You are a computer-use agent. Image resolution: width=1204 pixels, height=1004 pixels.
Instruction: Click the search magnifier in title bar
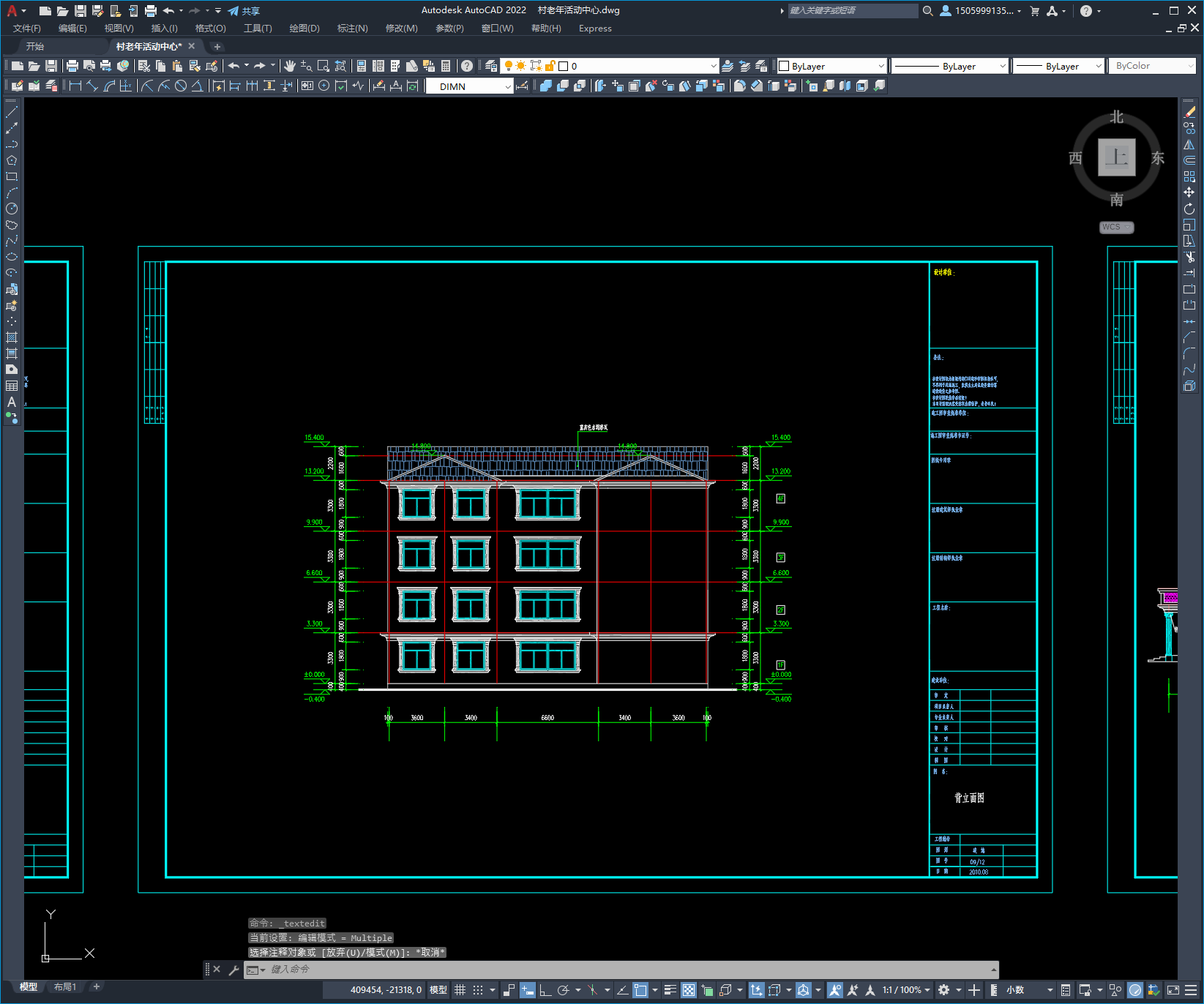tap(927, 11)
